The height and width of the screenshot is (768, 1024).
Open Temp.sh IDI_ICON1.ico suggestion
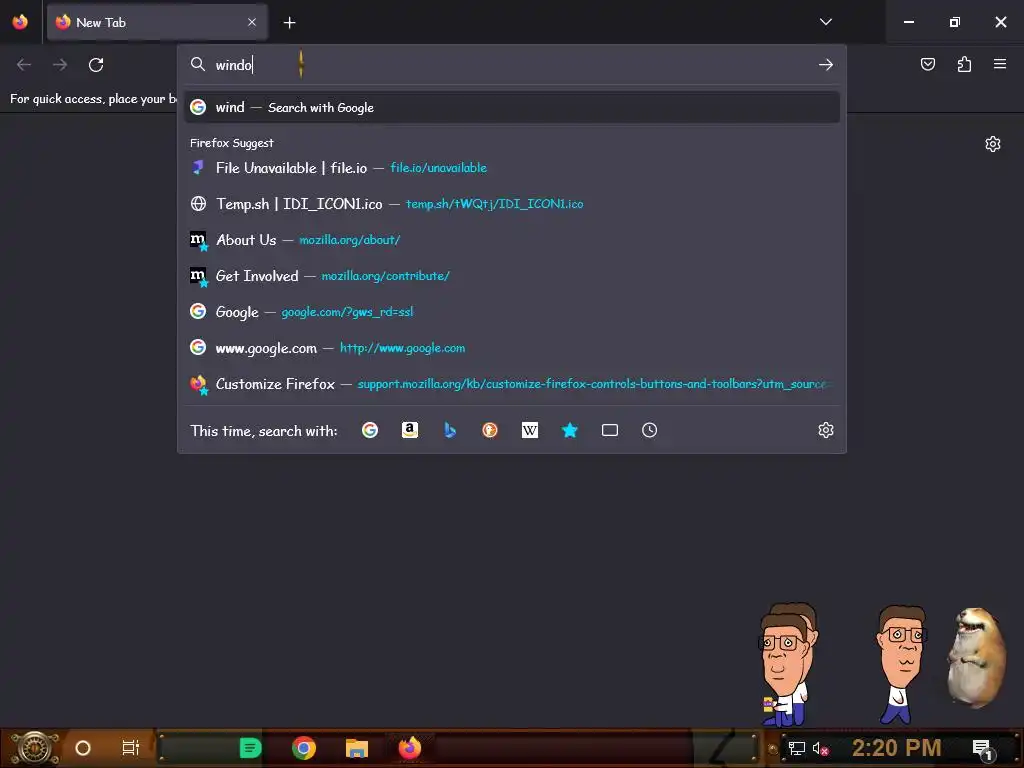point(512,204)
